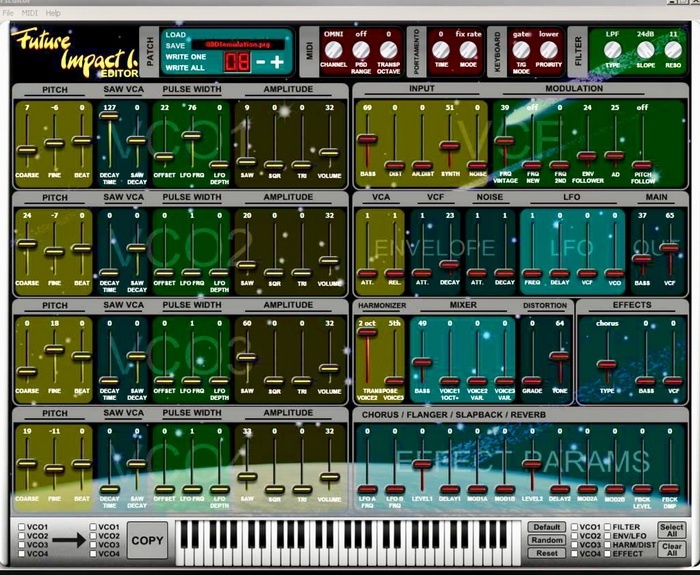Check destination VCO4 box beside COPY button
Viewport: 700px width, 575px height.
coord(93,554)
